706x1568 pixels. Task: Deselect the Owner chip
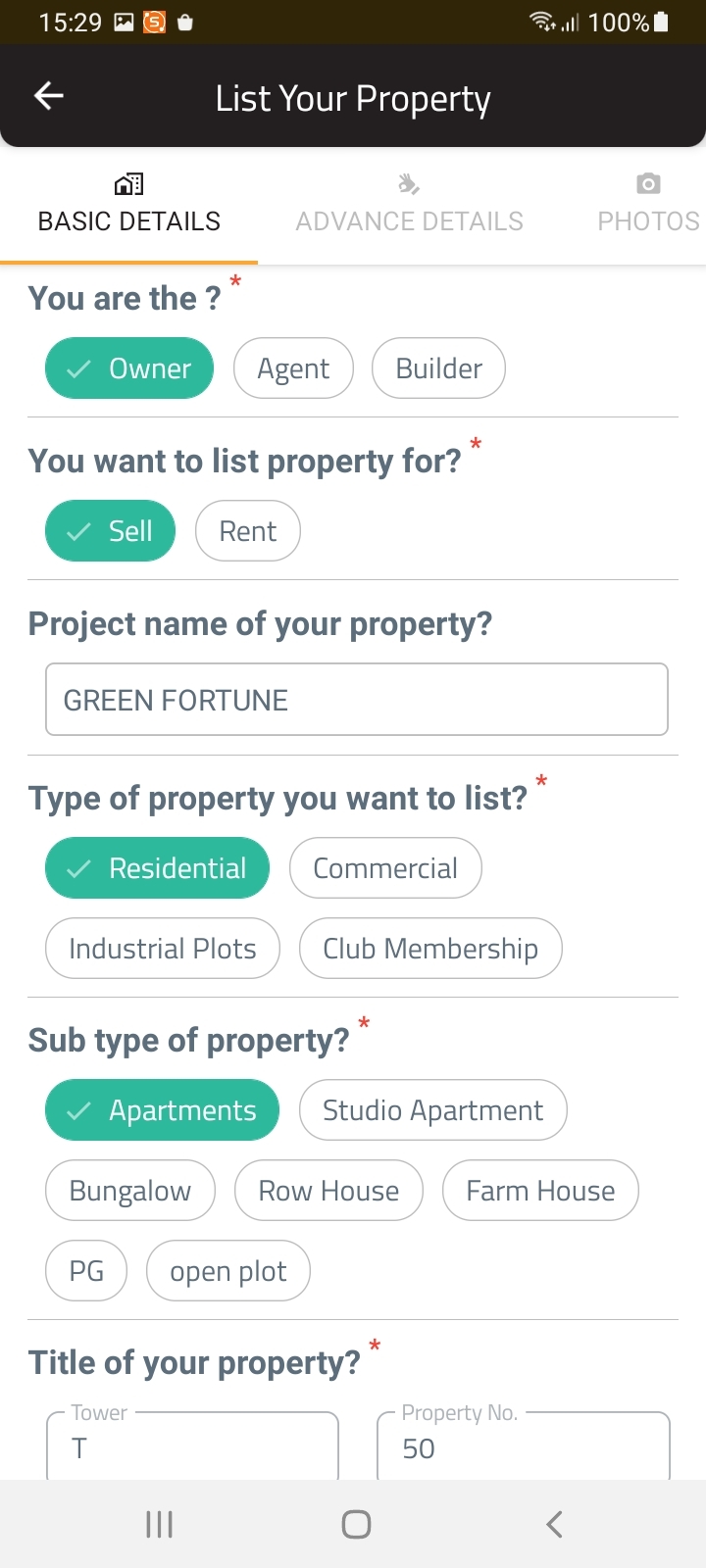(129, 368)
